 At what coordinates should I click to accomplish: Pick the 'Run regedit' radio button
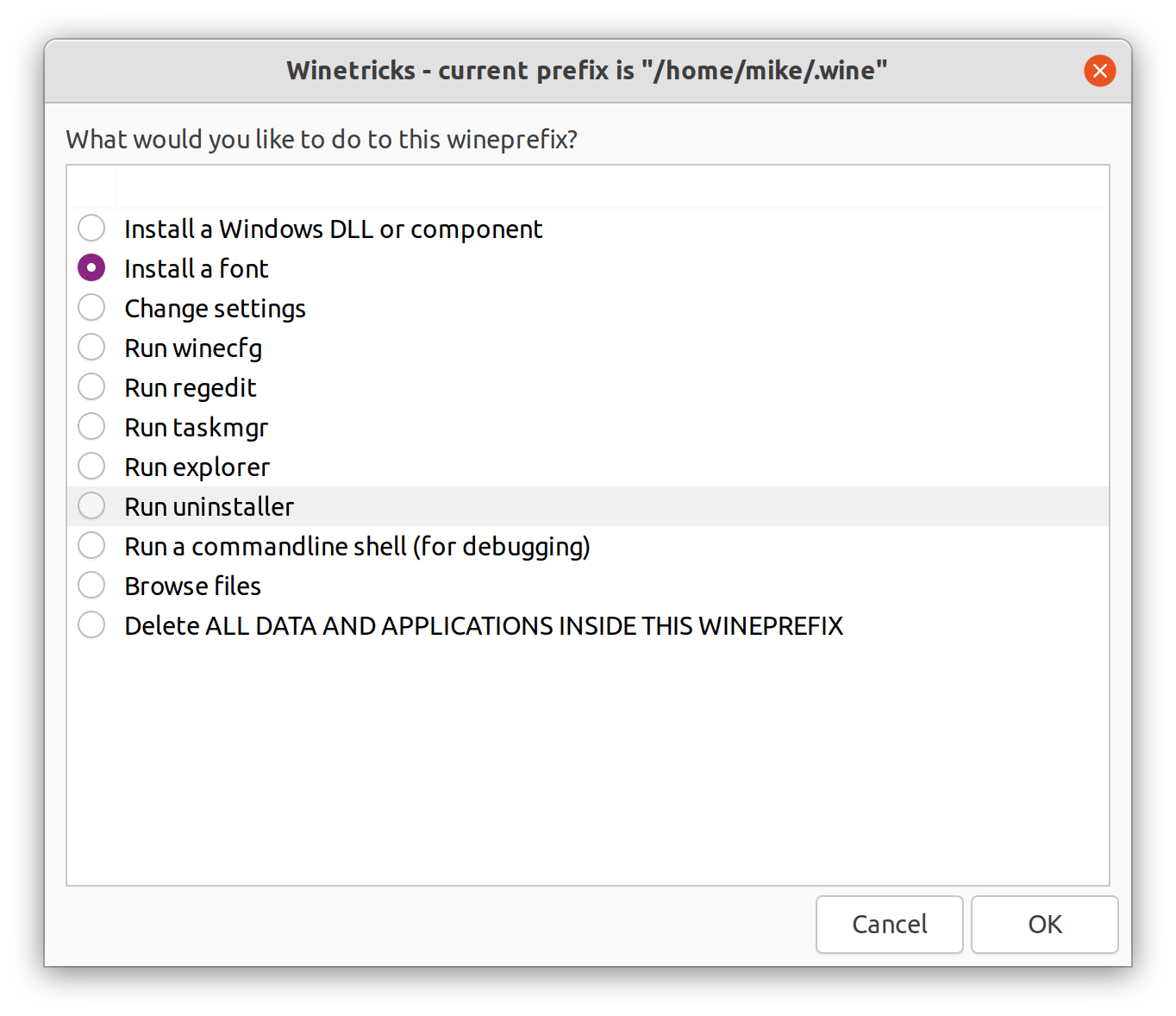click(x=91, y=387)
